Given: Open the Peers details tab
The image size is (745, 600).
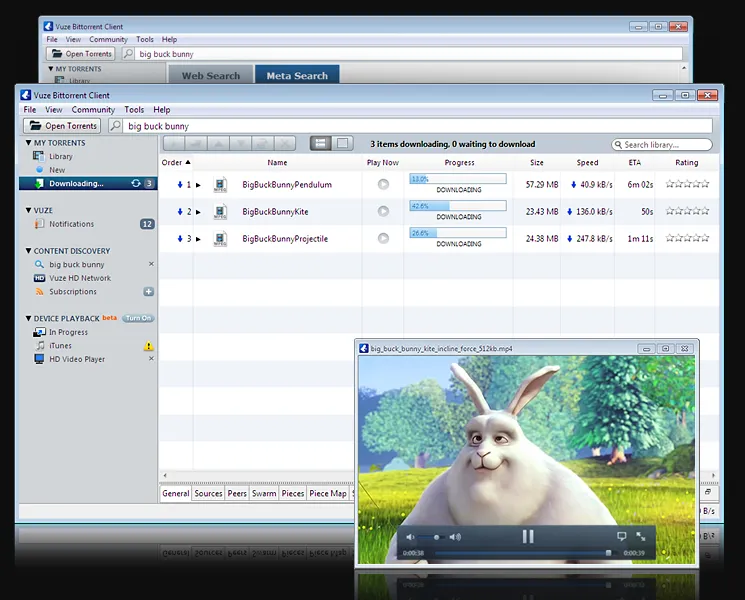Looking at the screenshot, I should (x=237, y=494).
